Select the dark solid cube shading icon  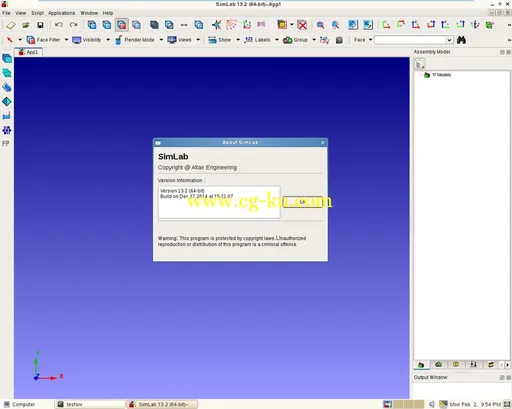tap(154, 25)
